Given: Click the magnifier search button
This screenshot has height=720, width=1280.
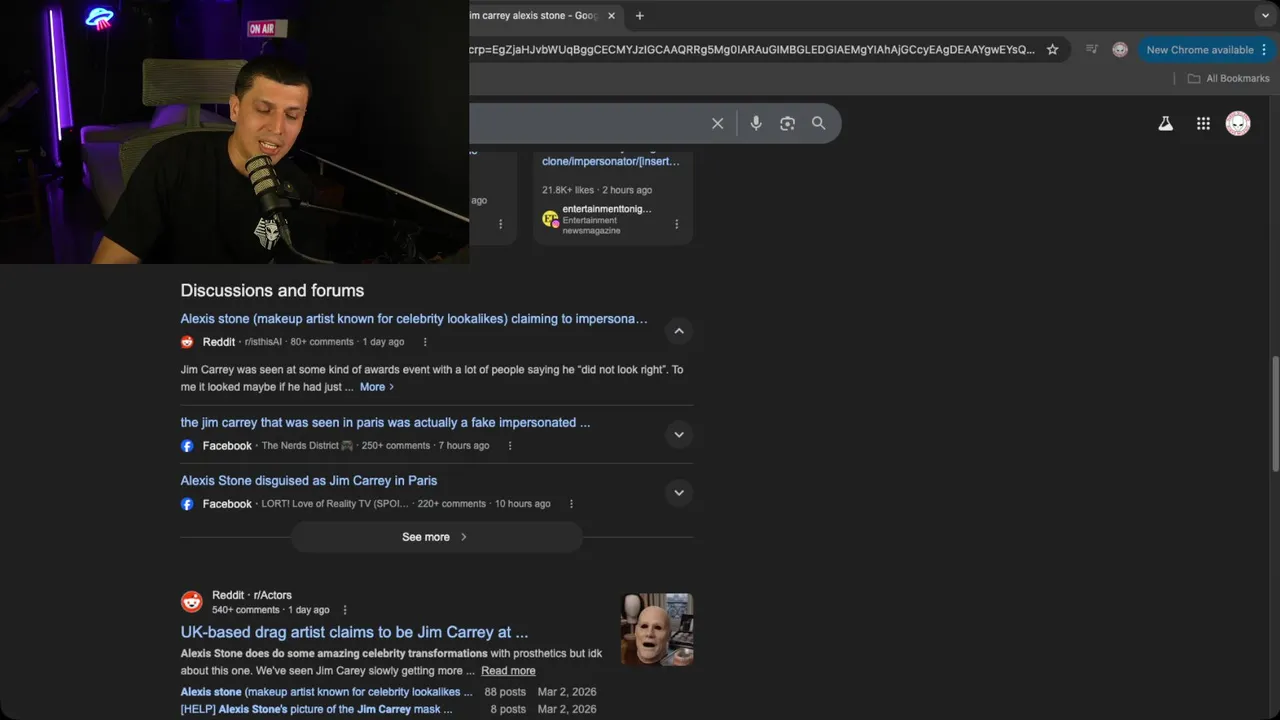Looking at the screenshot, I should coord(819,123).
